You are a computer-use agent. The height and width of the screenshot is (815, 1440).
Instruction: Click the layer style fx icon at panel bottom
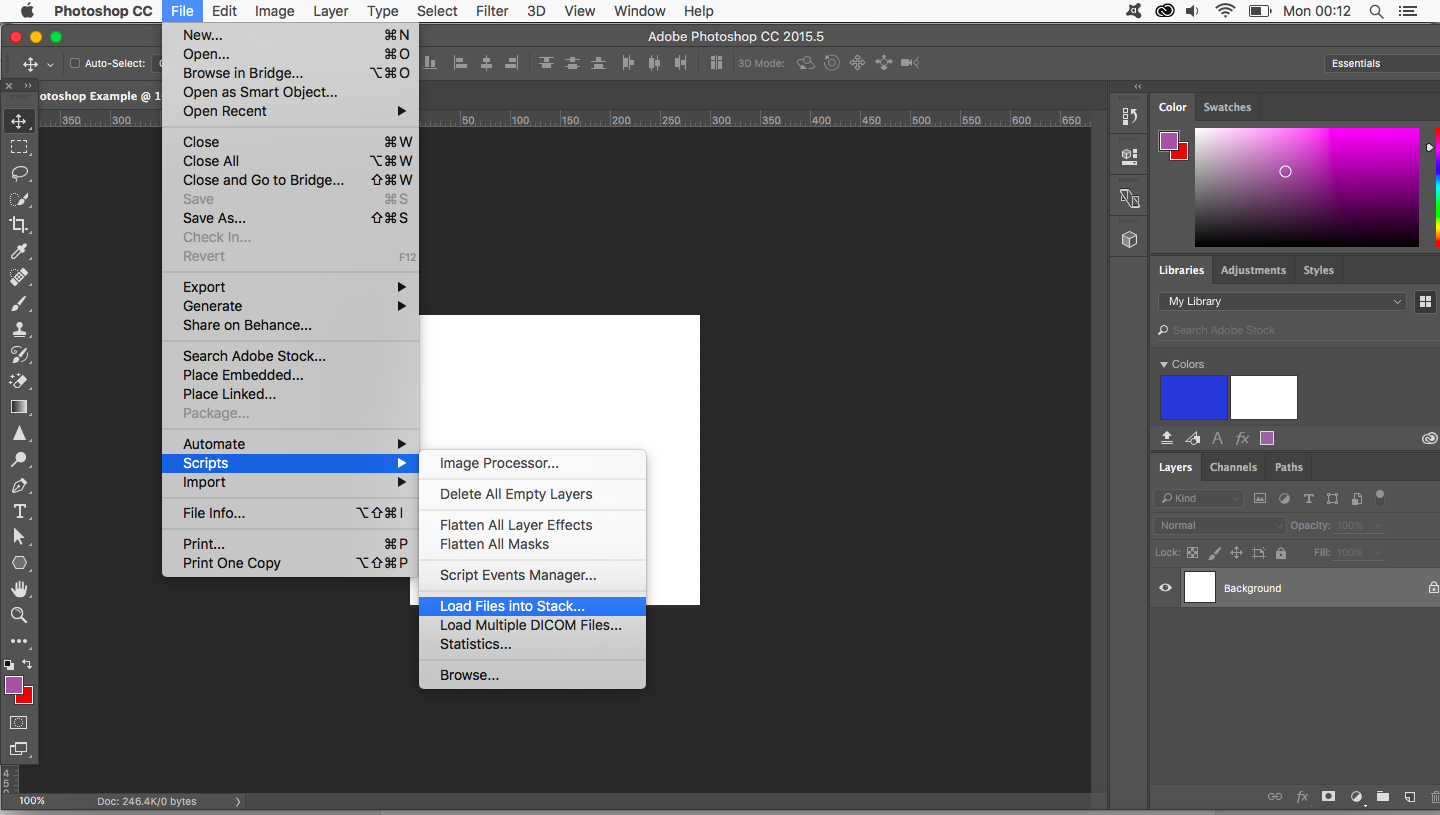pos(1302,797)
